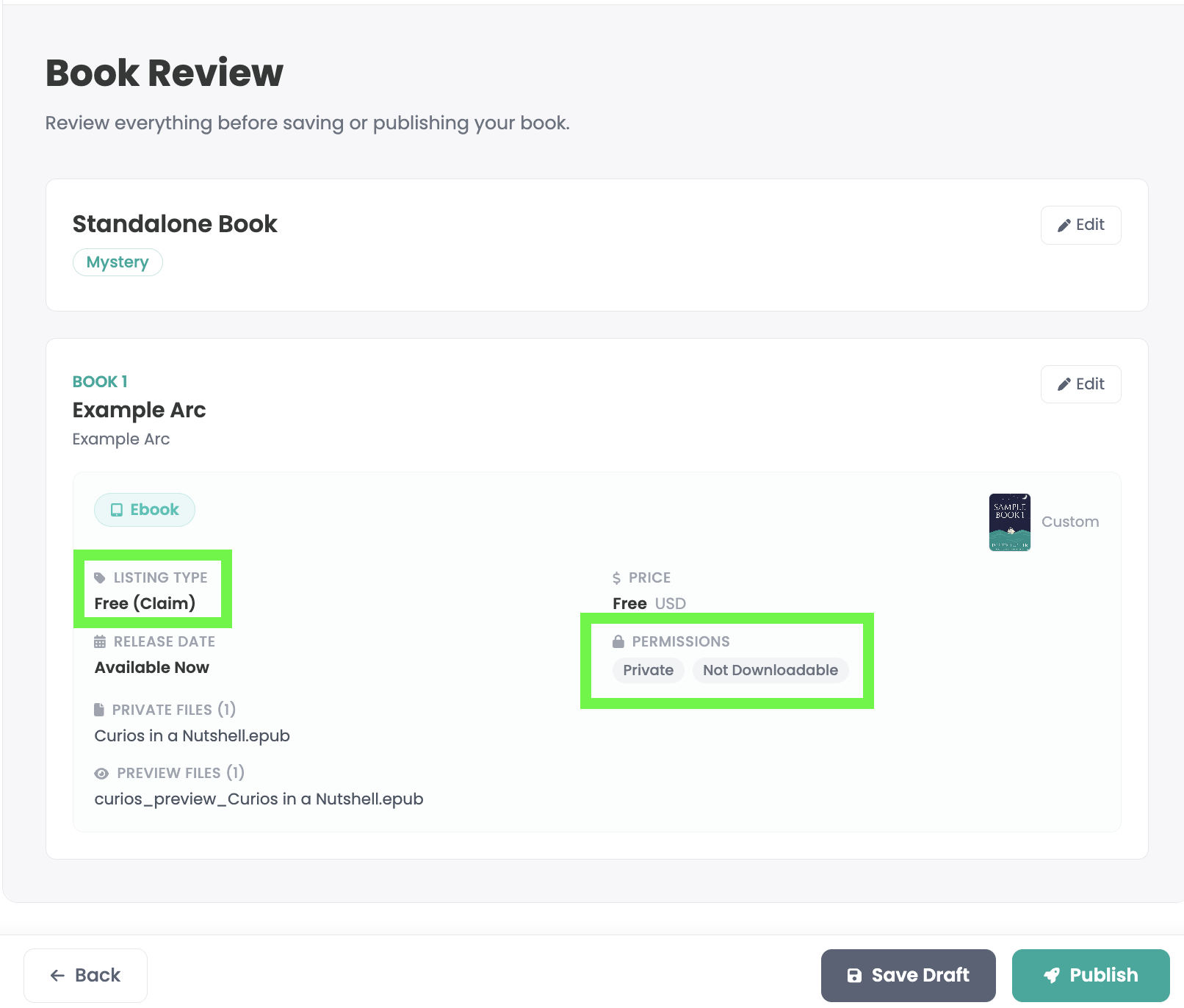Screen dimensions: 1184x1008
Task: Click the Permissions lock icon
Action: point(618,641)
